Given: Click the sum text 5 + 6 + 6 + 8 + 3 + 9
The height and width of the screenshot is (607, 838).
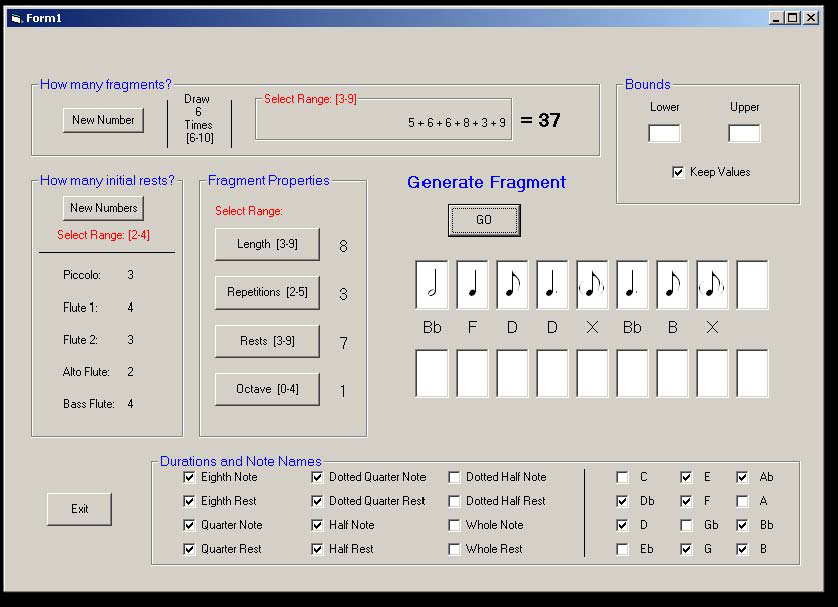Looking at the screenshot, I should pyautogui.click(x=456, y=123).
